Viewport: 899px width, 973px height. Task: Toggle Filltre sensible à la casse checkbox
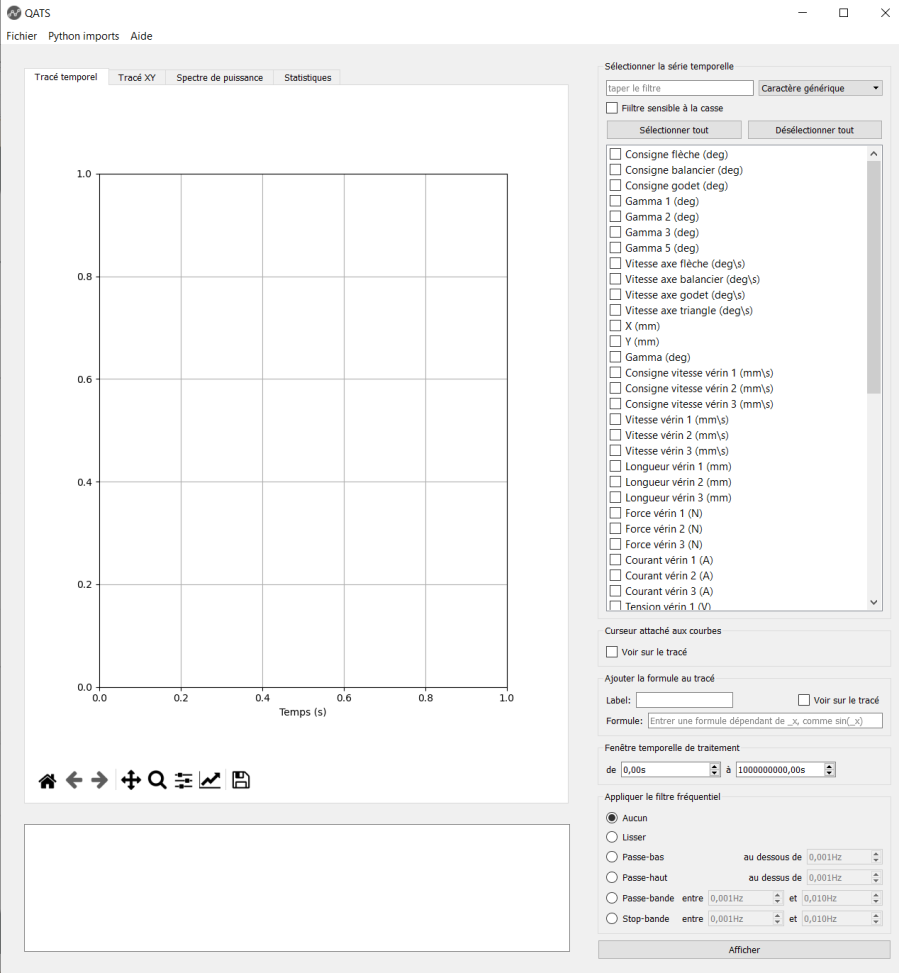(612, 108)
